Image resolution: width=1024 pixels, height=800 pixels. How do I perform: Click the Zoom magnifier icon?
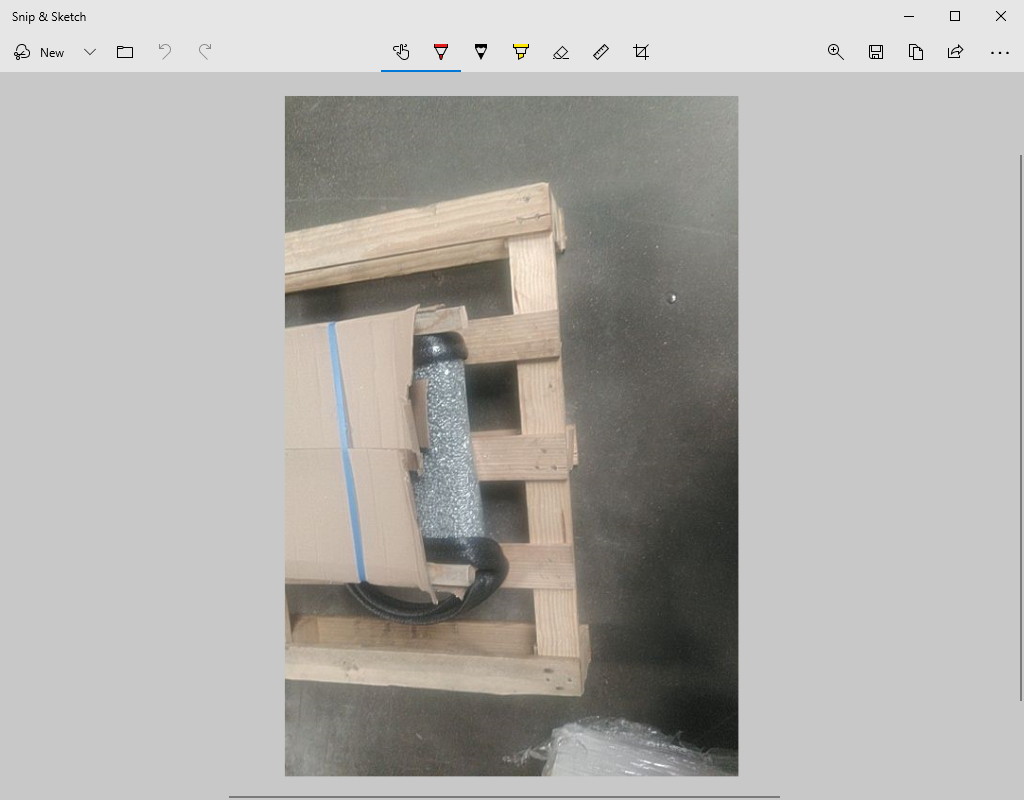(836, 52)
